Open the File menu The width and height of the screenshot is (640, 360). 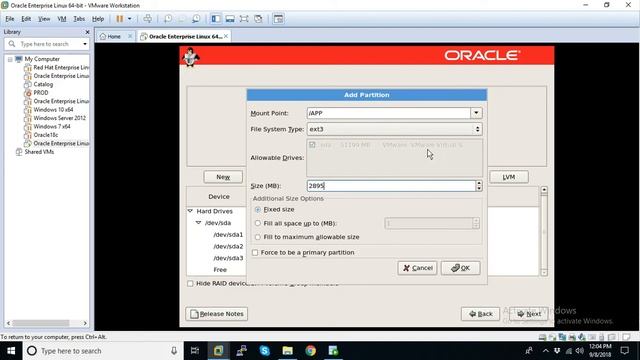[10, 19]
